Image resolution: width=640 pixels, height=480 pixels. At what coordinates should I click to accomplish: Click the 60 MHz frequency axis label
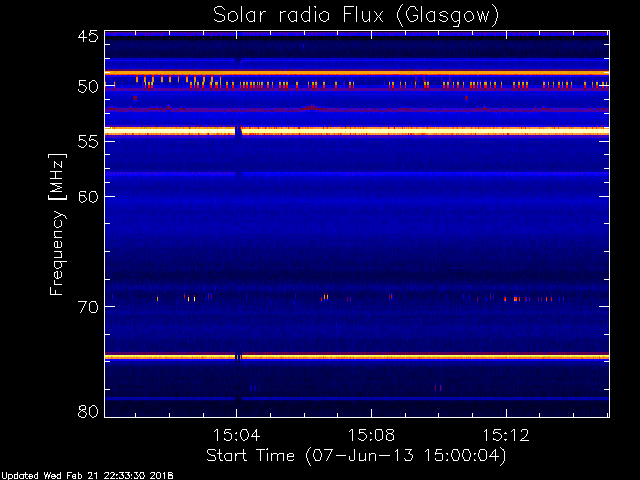pyautogui.click(x=88, y=196)
